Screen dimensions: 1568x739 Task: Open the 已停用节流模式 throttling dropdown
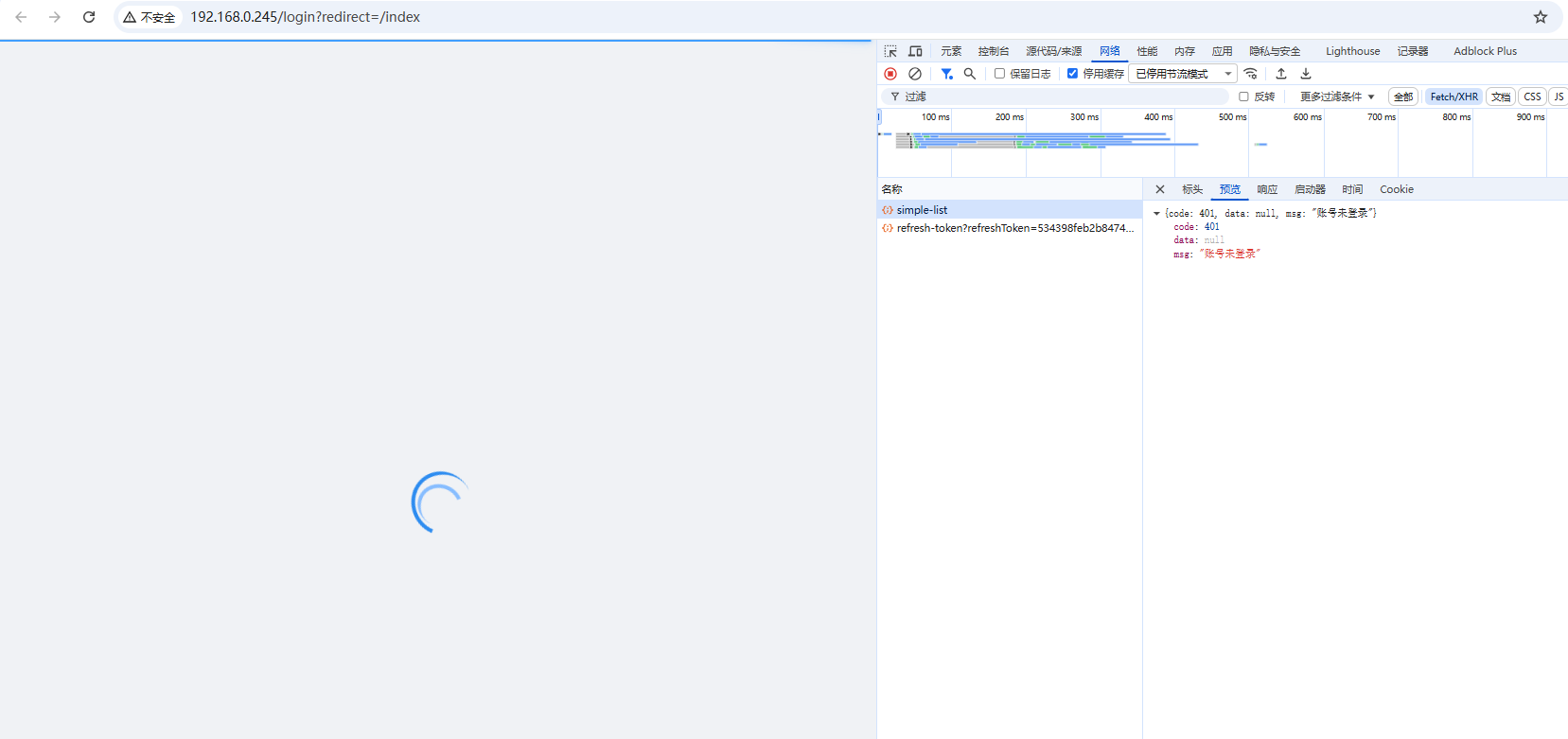(x=1183, y=74)
